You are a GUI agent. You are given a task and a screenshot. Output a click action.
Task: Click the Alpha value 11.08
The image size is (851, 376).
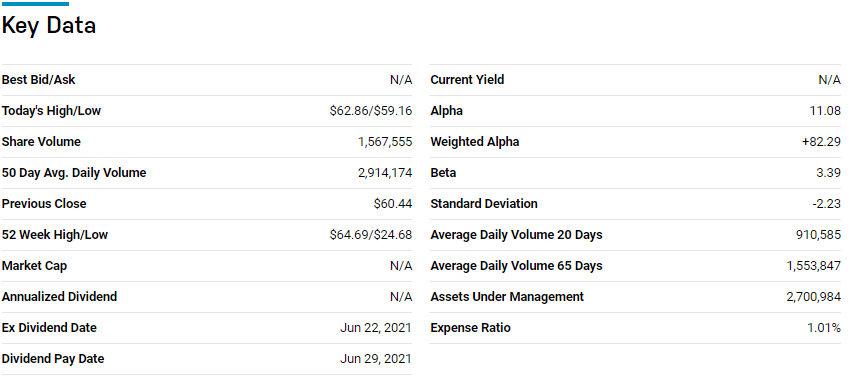(x=825, y=111)
